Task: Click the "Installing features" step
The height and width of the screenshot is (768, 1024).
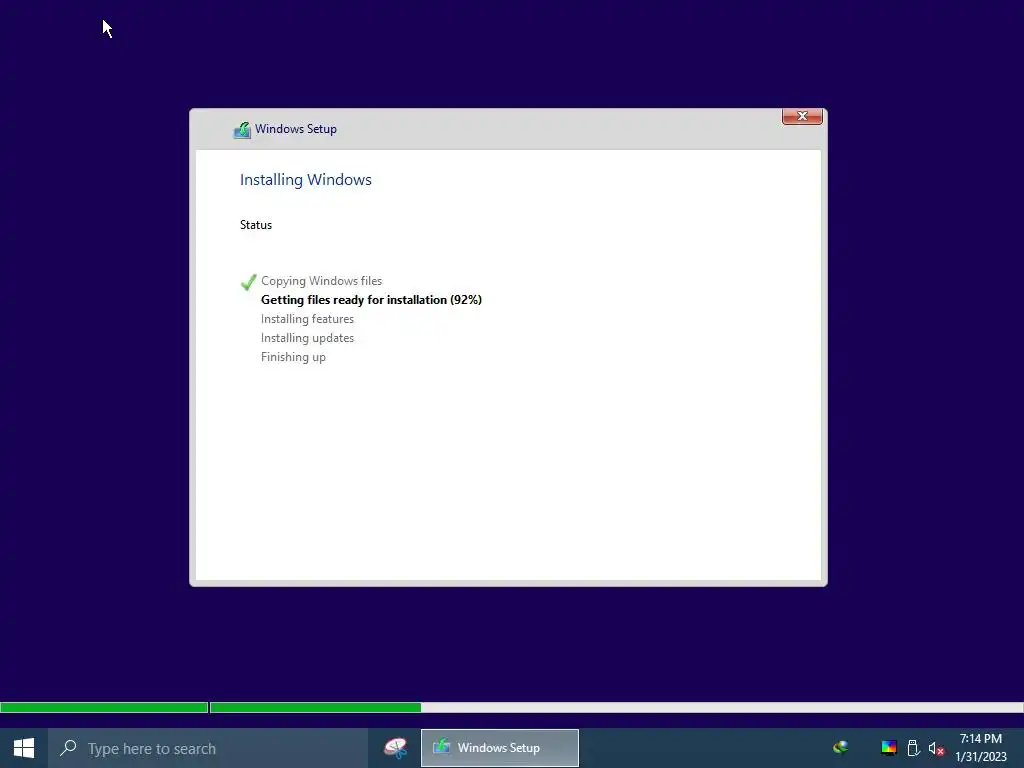Action: 307,319
